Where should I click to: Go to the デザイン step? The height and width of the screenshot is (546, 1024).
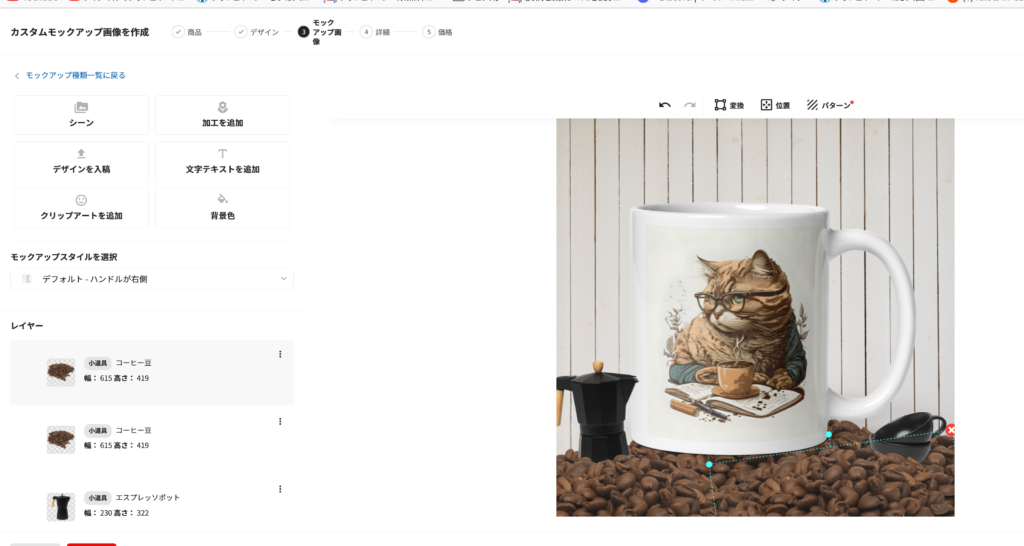tap(257, 32)
